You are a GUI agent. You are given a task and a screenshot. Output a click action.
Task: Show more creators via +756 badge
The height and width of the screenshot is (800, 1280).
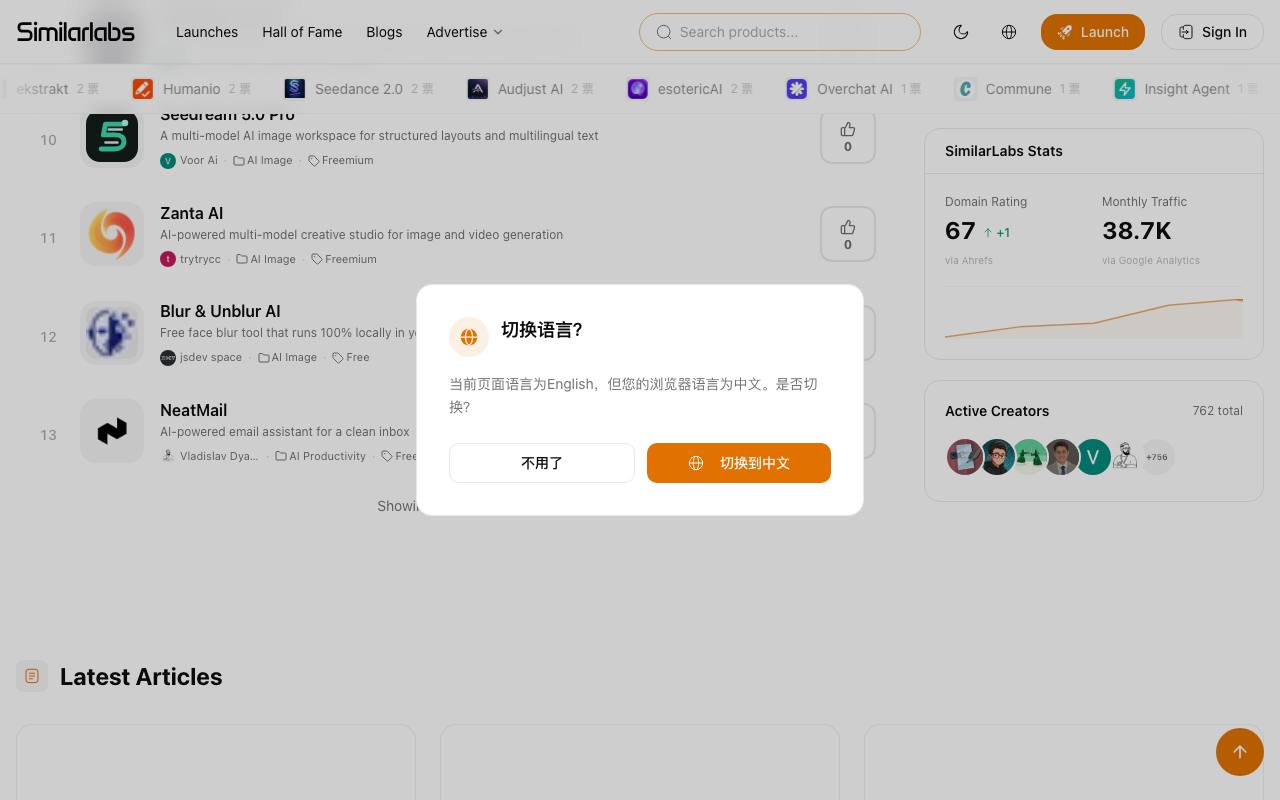tap(1157, 457)
